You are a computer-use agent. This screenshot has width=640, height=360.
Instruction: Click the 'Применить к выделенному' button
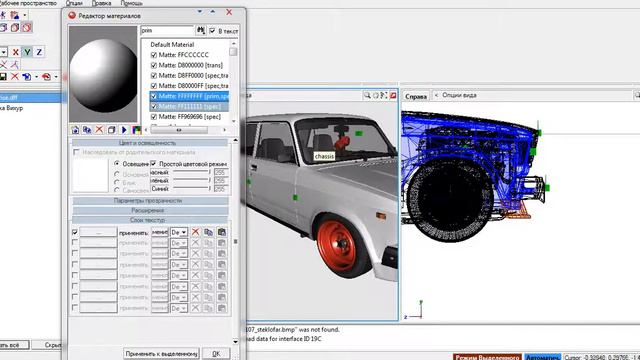[x=162, y=353]
